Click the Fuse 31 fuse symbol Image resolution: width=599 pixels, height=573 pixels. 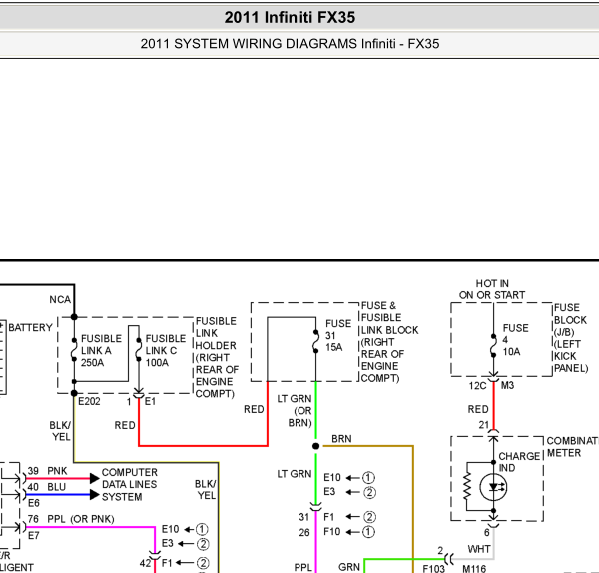click(x=316, y=341)
